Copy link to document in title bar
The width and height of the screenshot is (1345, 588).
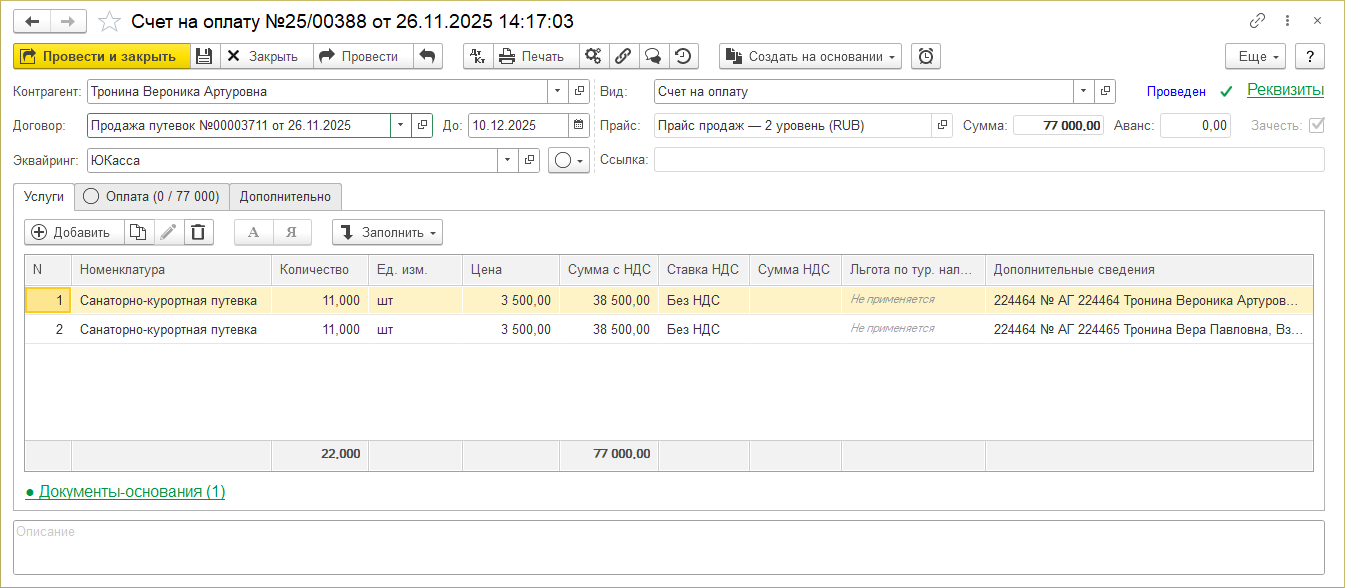coord(1257,21)
